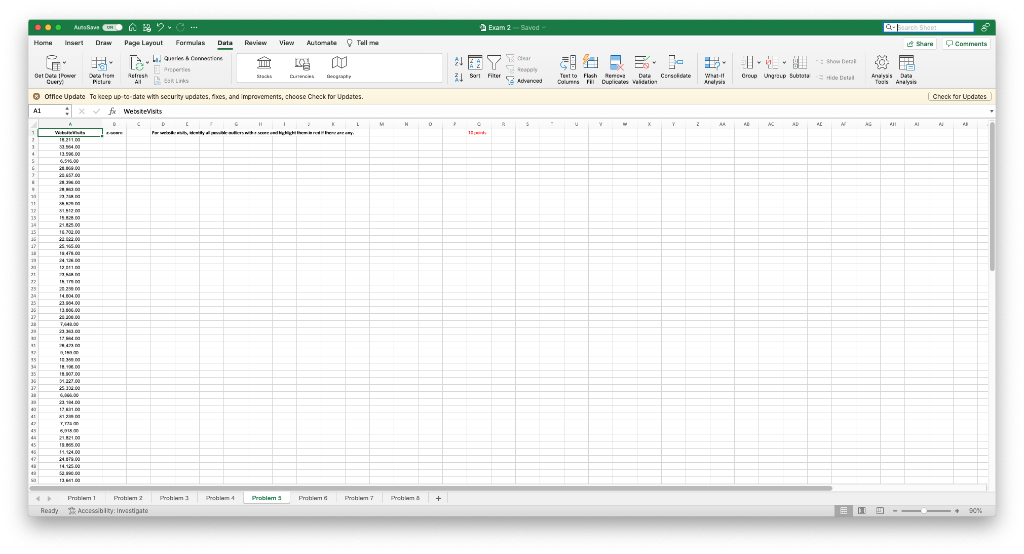Click Remove Duplicates

click(x=615, y=69)
